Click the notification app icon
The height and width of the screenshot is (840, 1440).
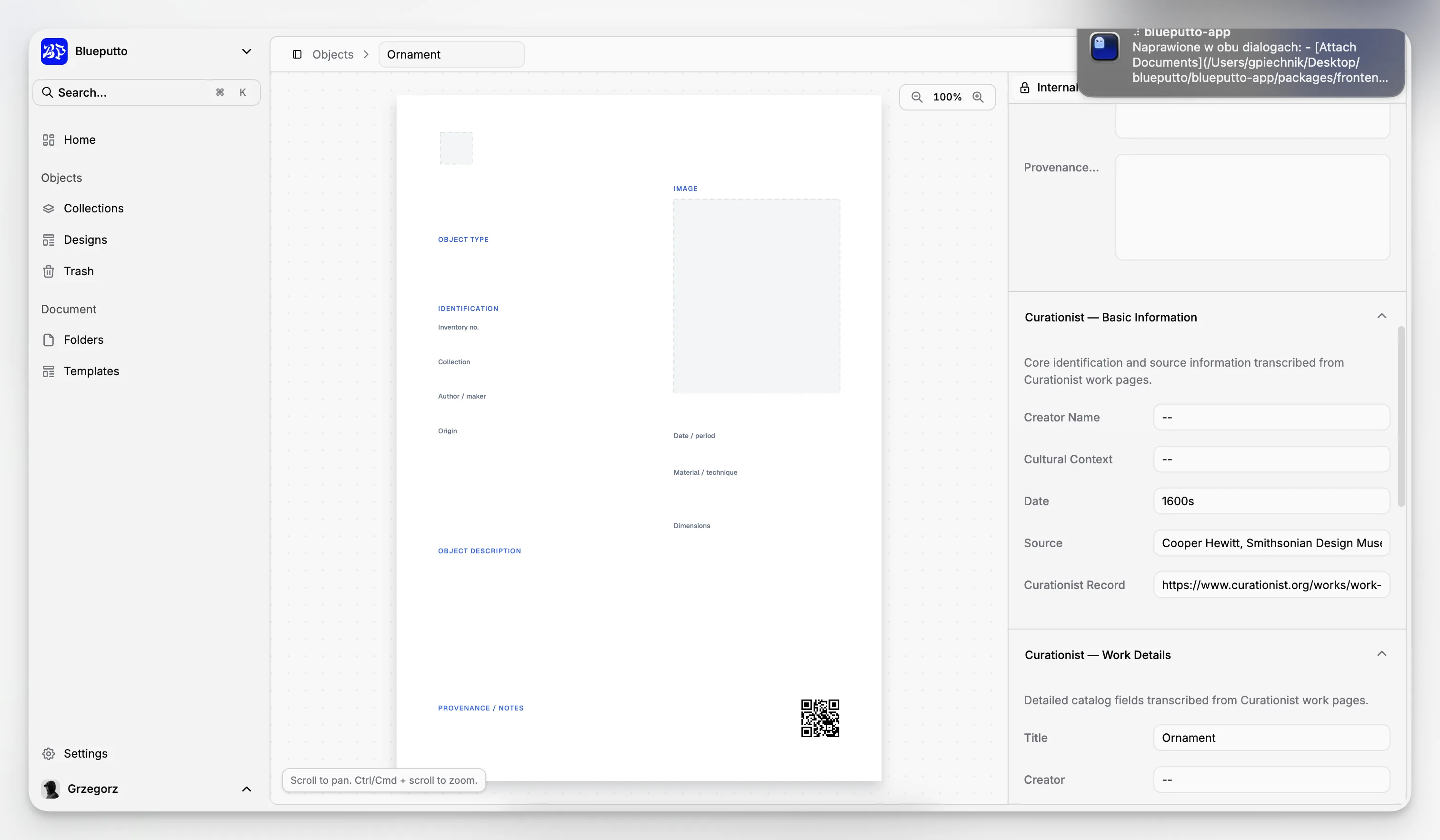(1105, 47)
